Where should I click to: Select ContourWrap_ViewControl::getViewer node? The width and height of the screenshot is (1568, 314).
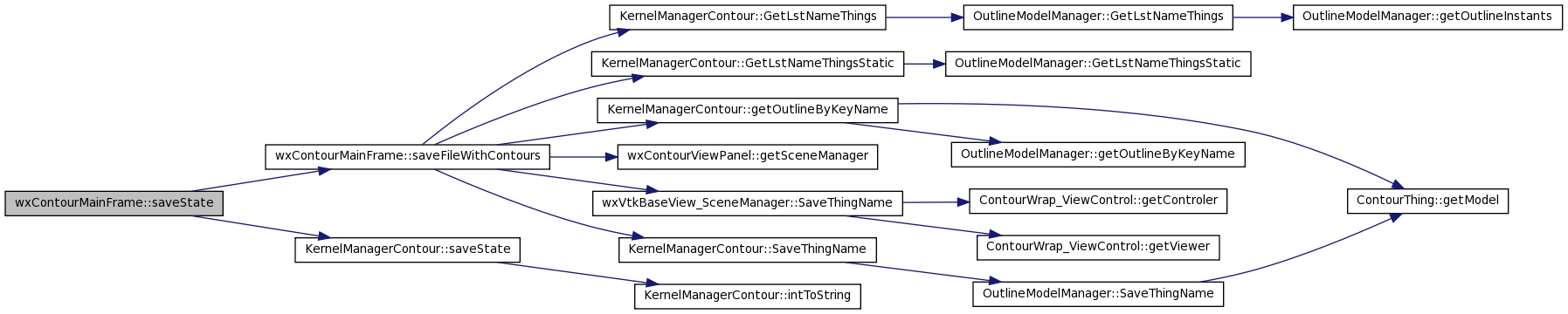point(1098,247)
